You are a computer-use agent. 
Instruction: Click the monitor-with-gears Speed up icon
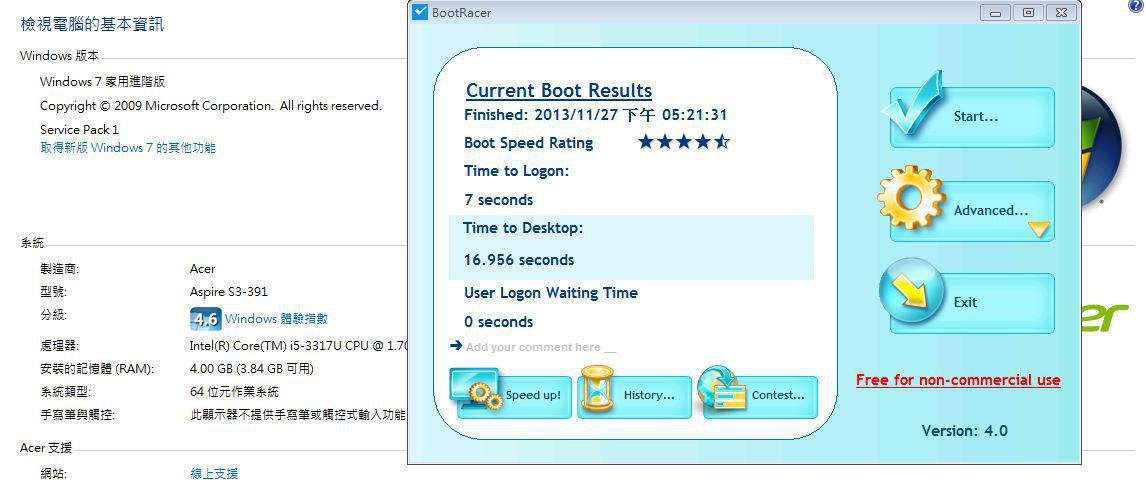(x=475, y=388)
